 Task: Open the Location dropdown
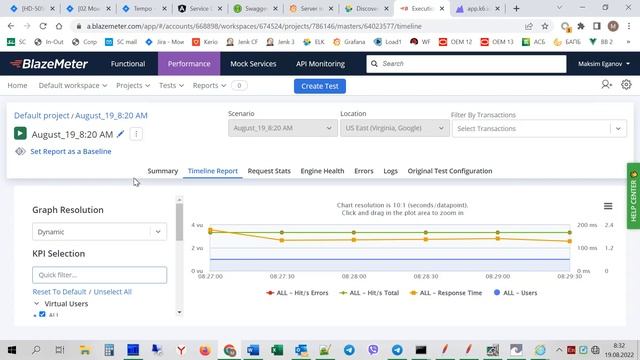click(395, 128)
